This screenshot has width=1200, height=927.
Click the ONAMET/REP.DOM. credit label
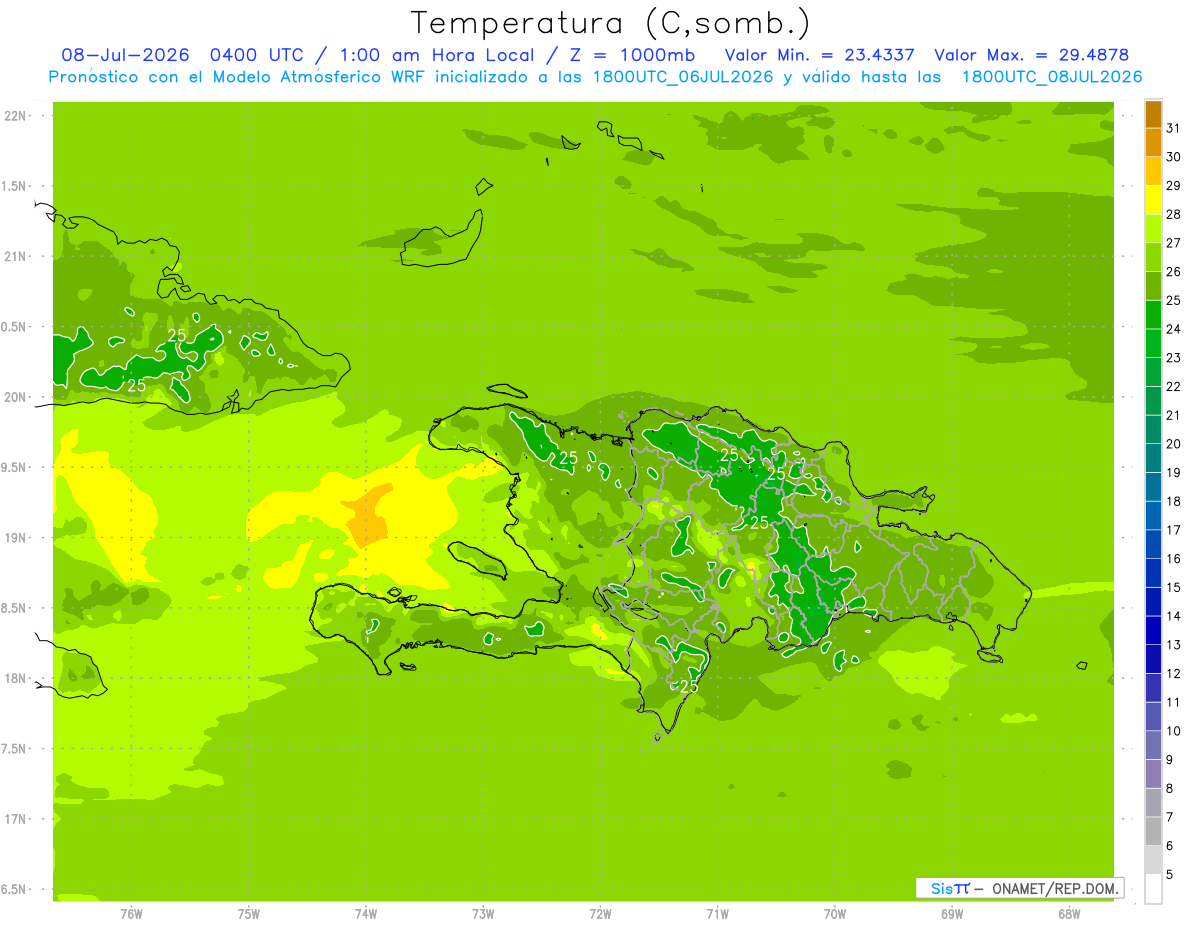(x=1056, y=888)
